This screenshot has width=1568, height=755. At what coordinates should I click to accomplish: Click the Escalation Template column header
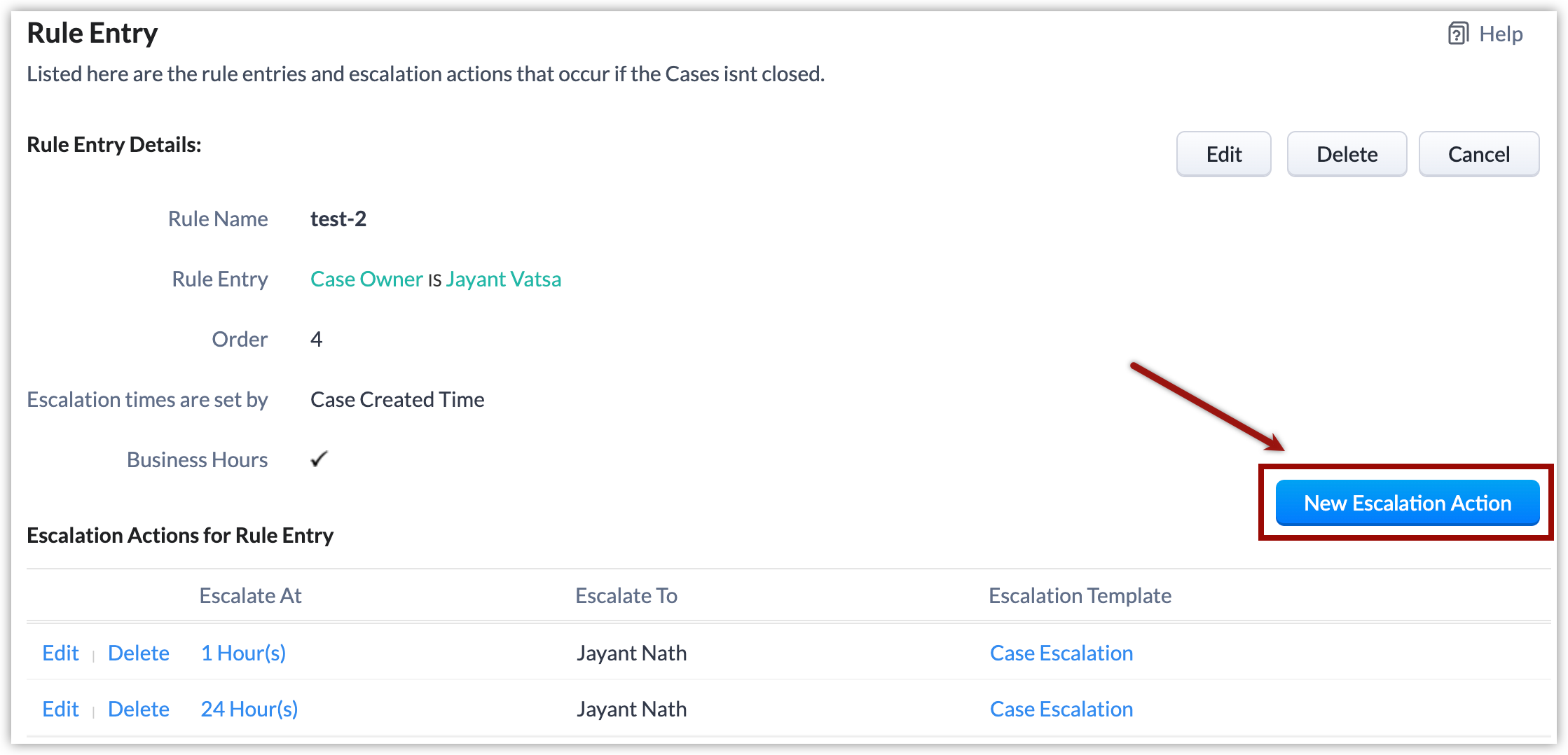[1080, 595]
